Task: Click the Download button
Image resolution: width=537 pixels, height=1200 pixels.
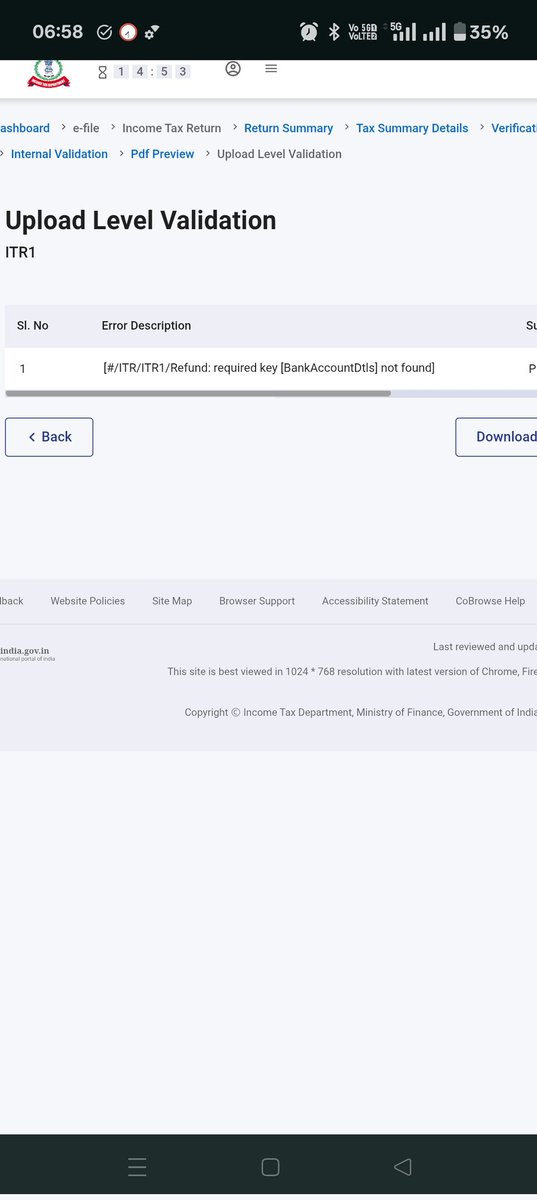Action: tap(496, 437)
